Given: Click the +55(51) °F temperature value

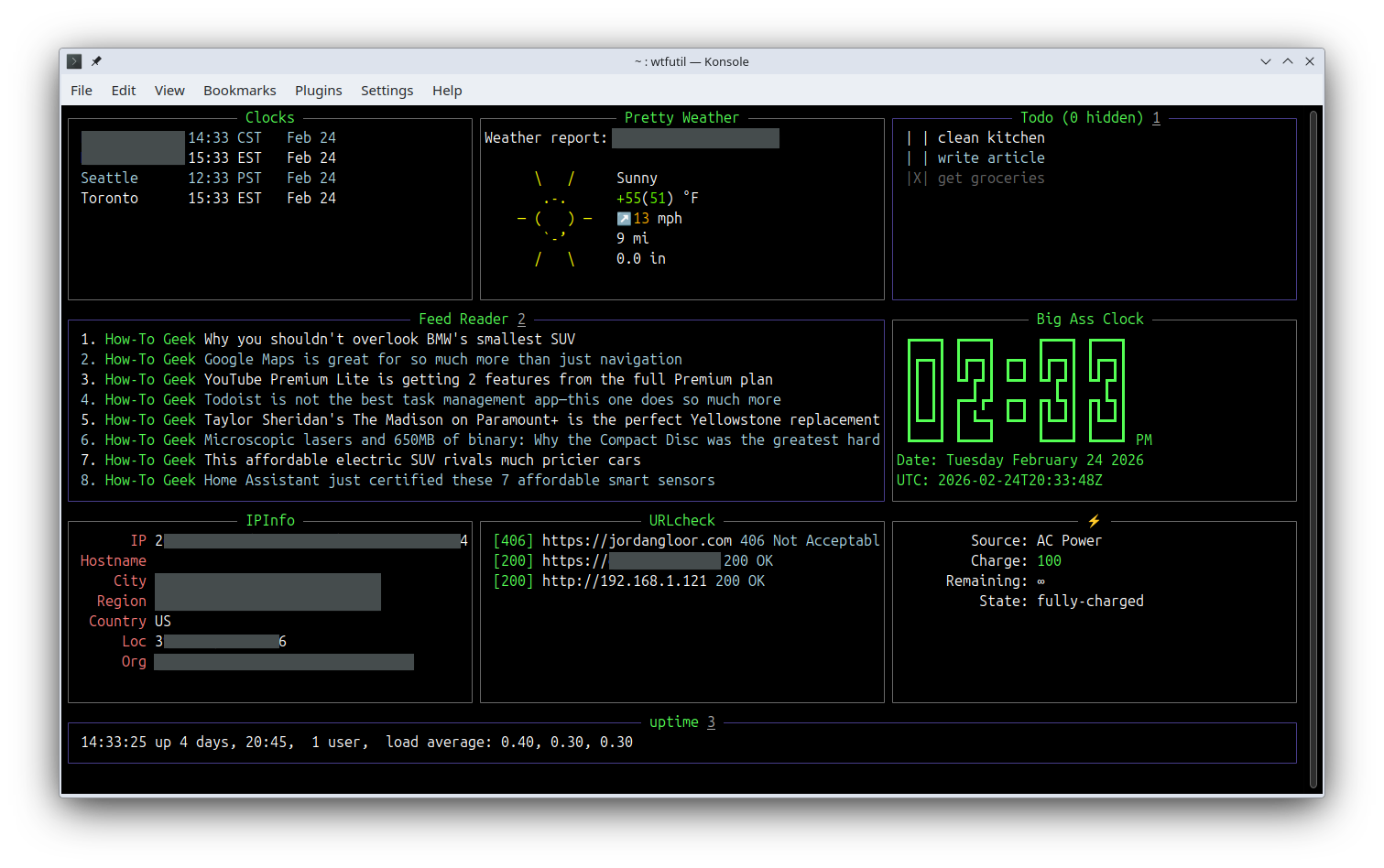Looking at the screenshot, I should pyautogui.click(x=657, y=198).
